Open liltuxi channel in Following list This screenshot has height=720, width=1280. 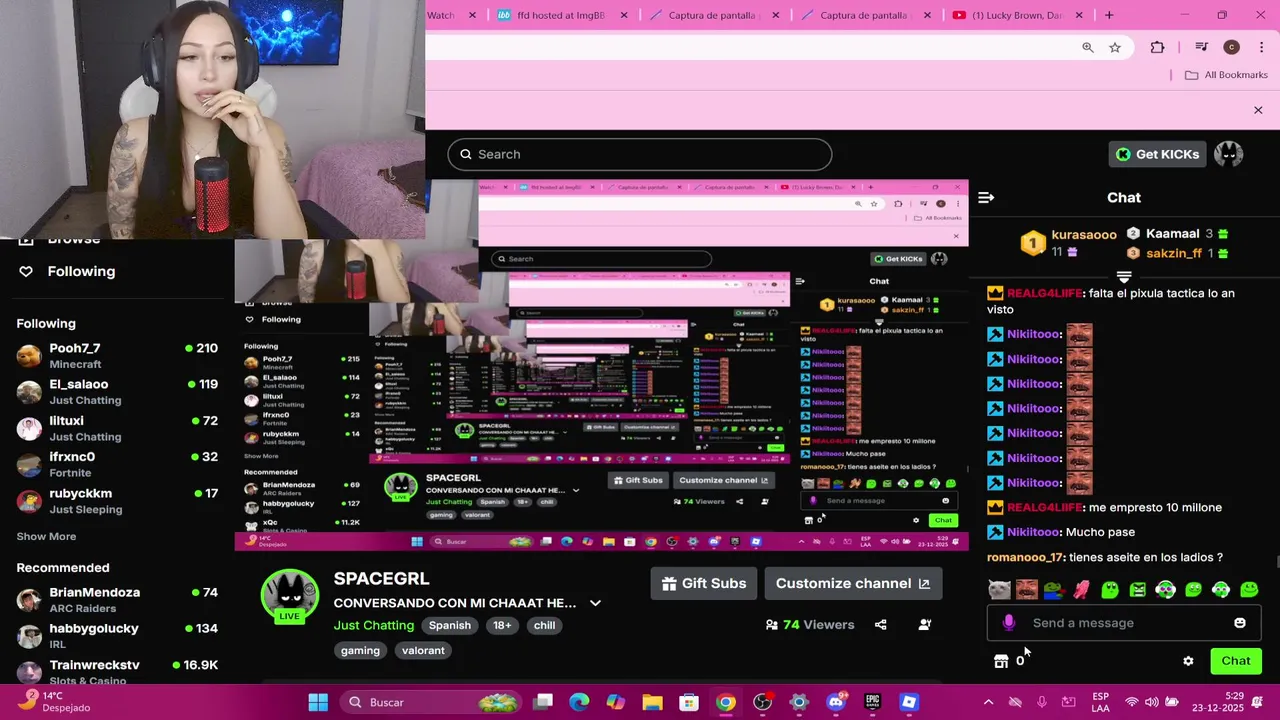117,428
